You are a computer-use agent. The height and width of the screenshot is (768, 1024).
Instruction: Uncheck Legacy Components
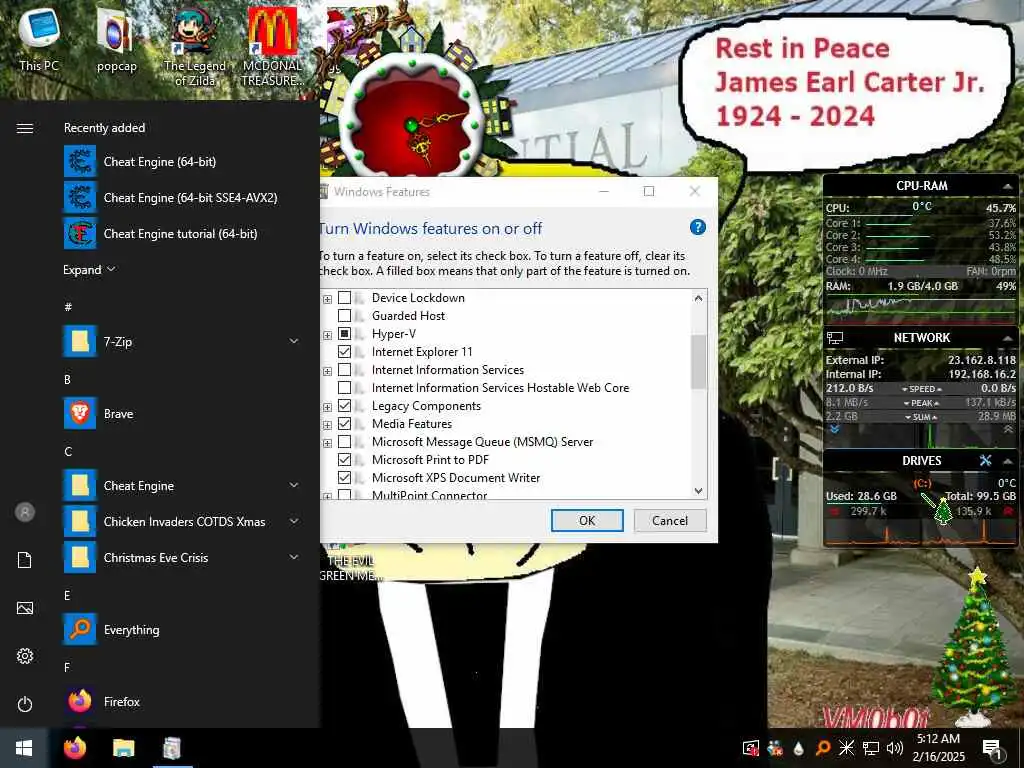click(x=344, y=406)
